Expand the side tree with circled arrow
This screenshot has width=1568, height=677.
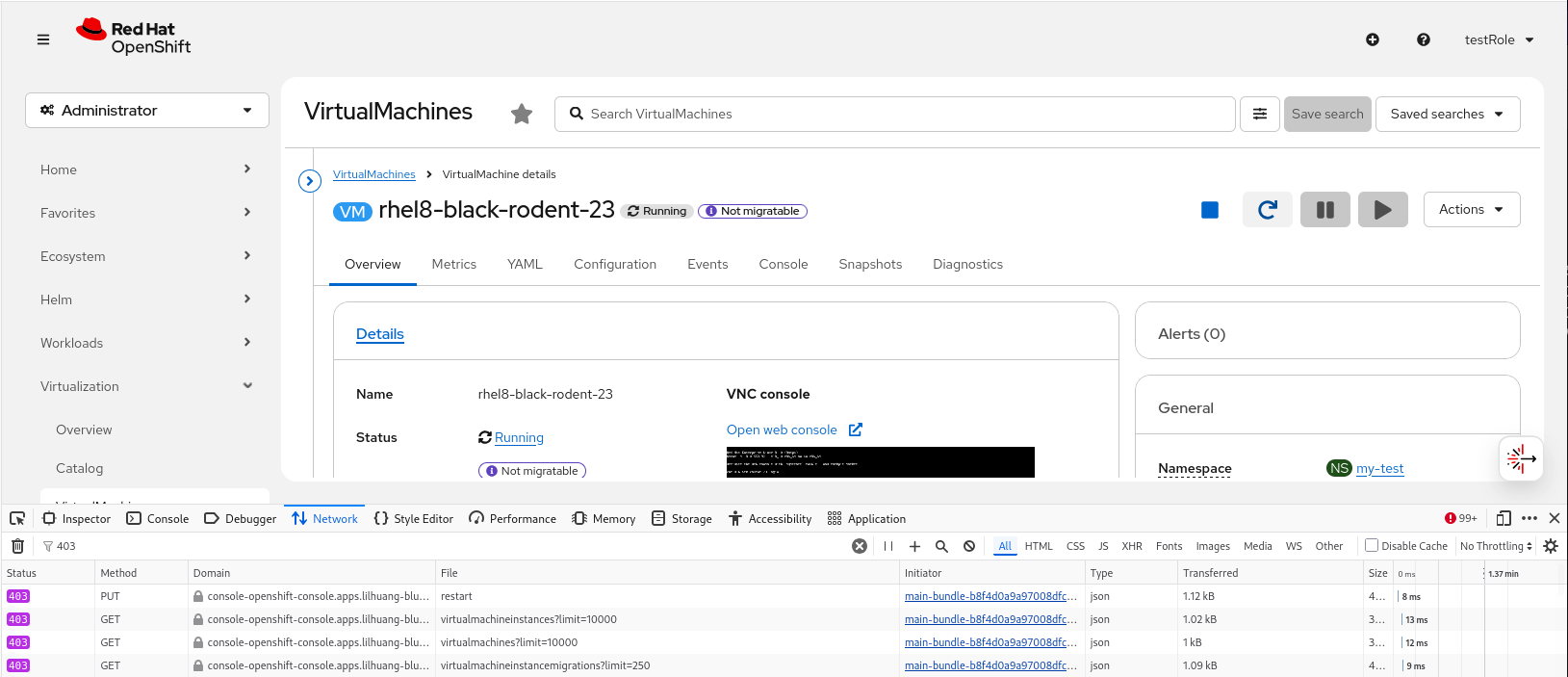310,181
